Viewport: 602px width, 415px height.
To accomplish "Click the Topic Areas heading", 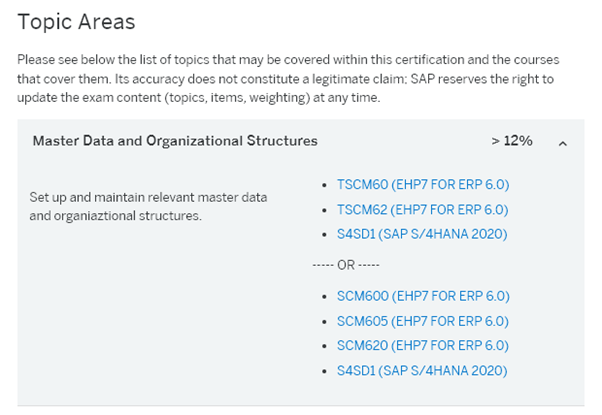I will (x=76, y=21).
